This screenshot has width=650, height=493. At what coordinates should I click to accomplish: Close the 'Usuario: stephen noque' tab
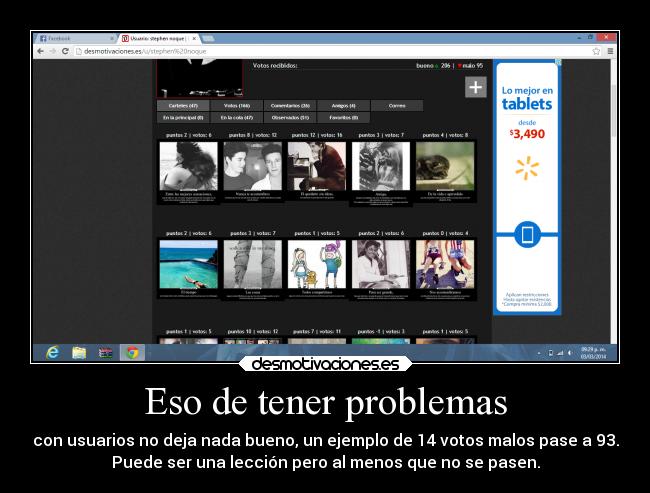pyautogui.click(x=194, y=38)
